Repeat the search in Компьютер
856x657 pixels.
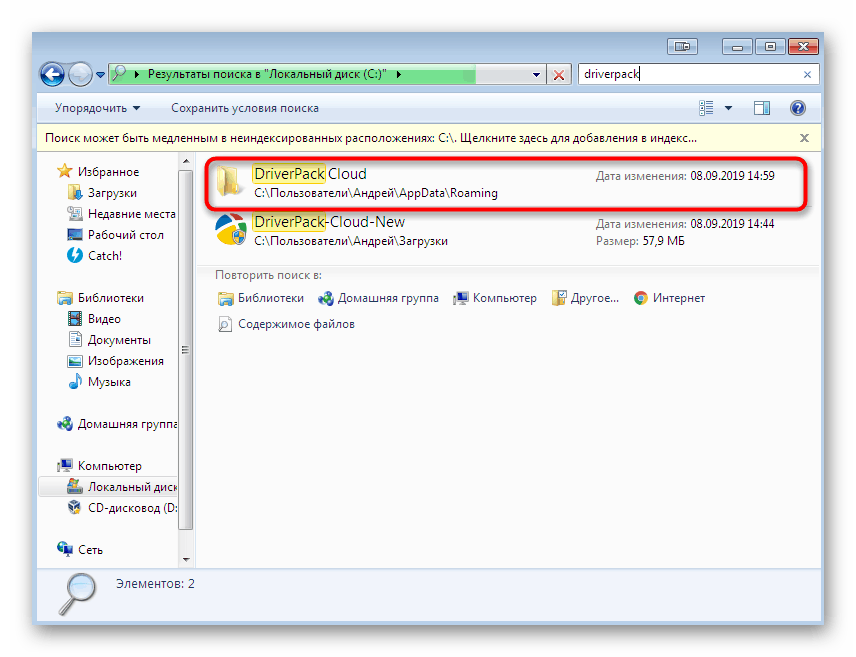click(495, 298)
